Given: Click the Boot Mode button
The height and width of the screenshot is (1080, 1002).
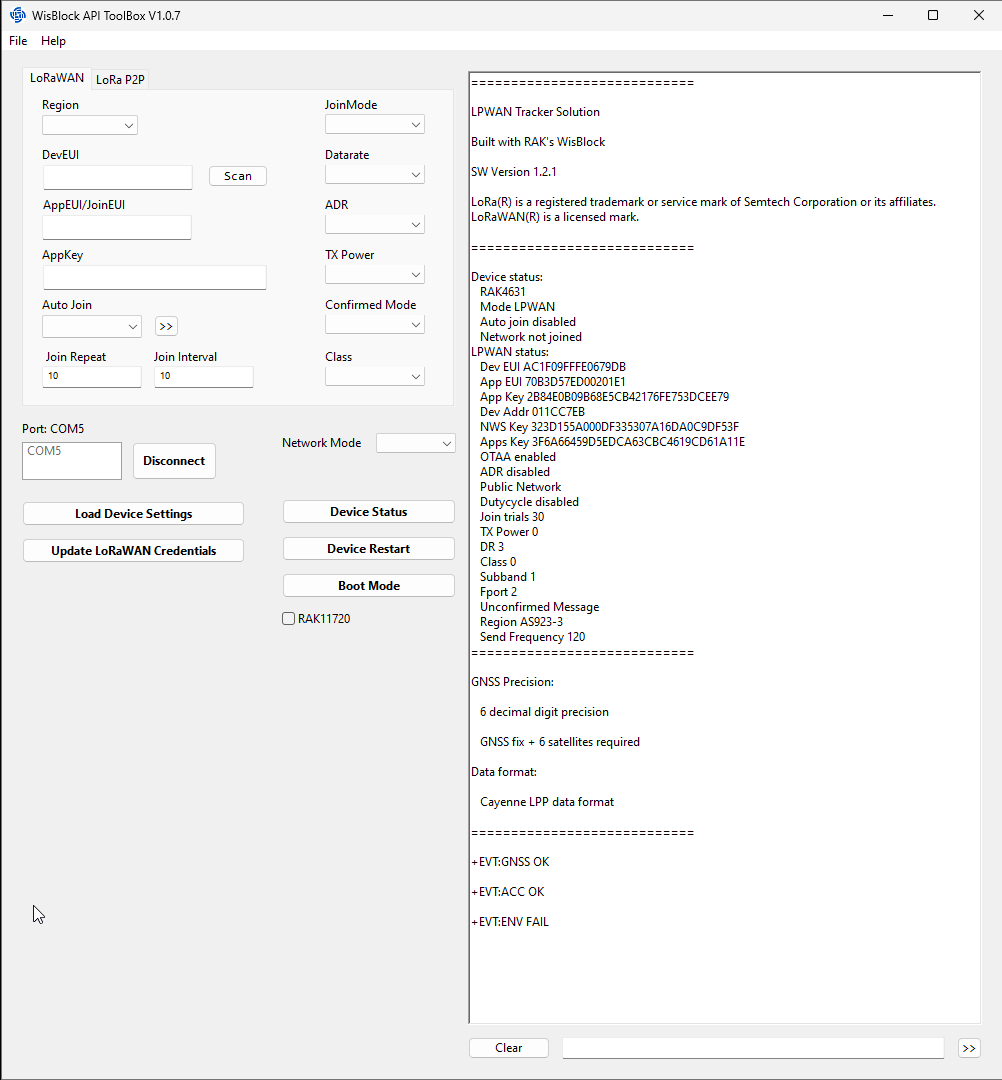Looking at the screenshot, I should point(368,586).
